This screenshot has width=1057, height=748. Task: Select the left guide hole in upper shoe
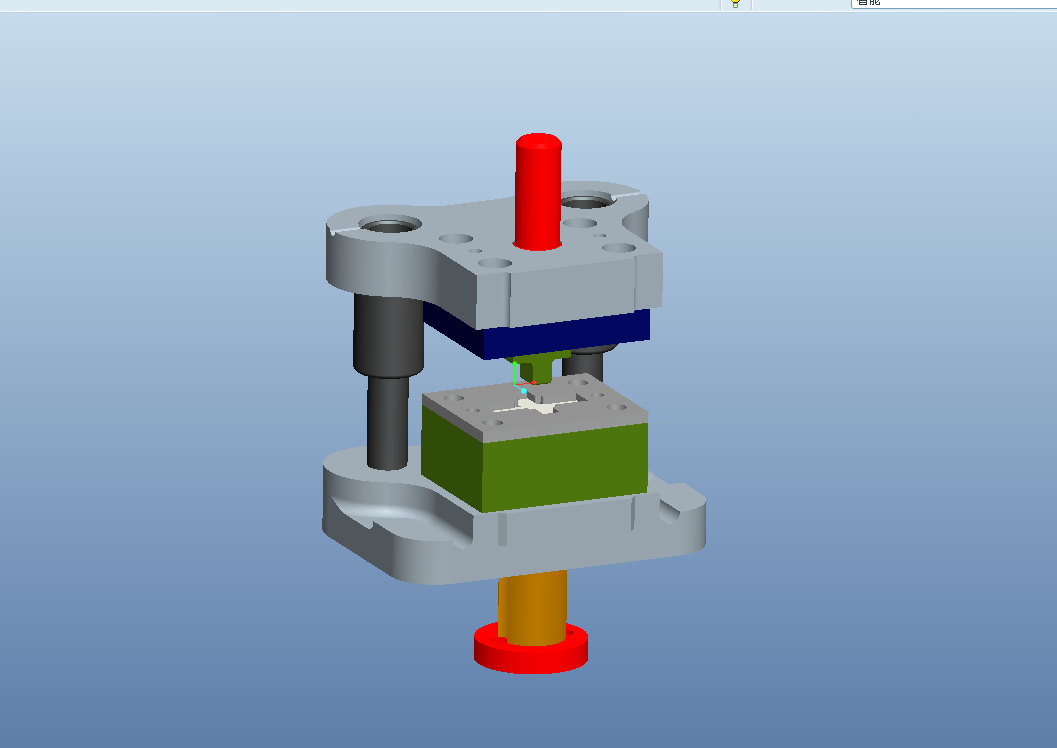click(390, 224)
